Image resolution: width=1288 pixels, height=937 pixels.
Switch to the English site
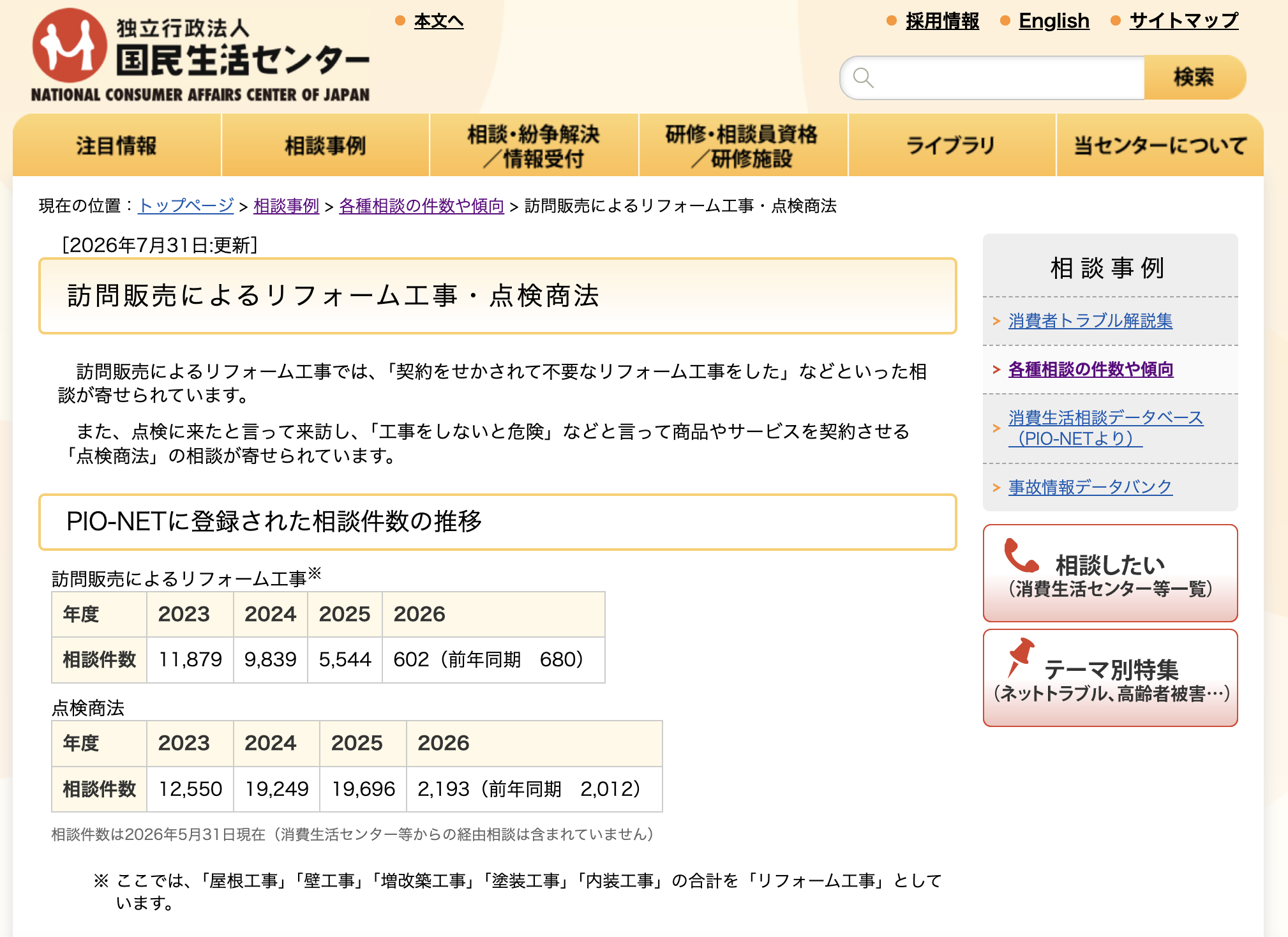[x=1054, y=21]
